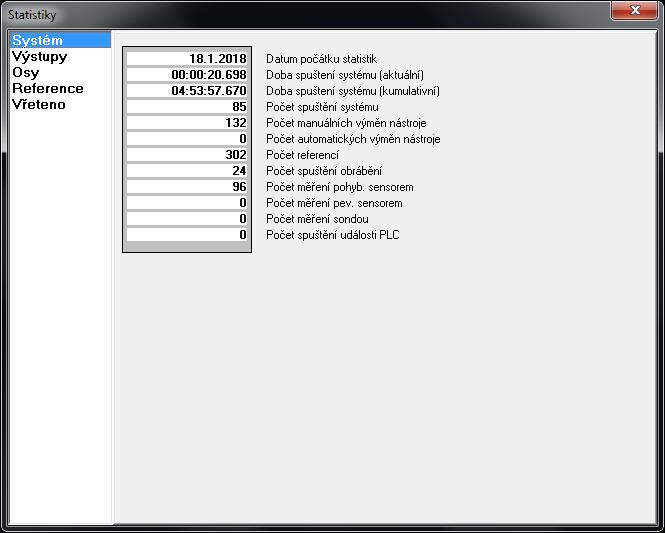The height and width of the screenshot is (533, 665).
Task: Click the label Počet automatických výměn nástroje
Action: (x=353, y=139)
